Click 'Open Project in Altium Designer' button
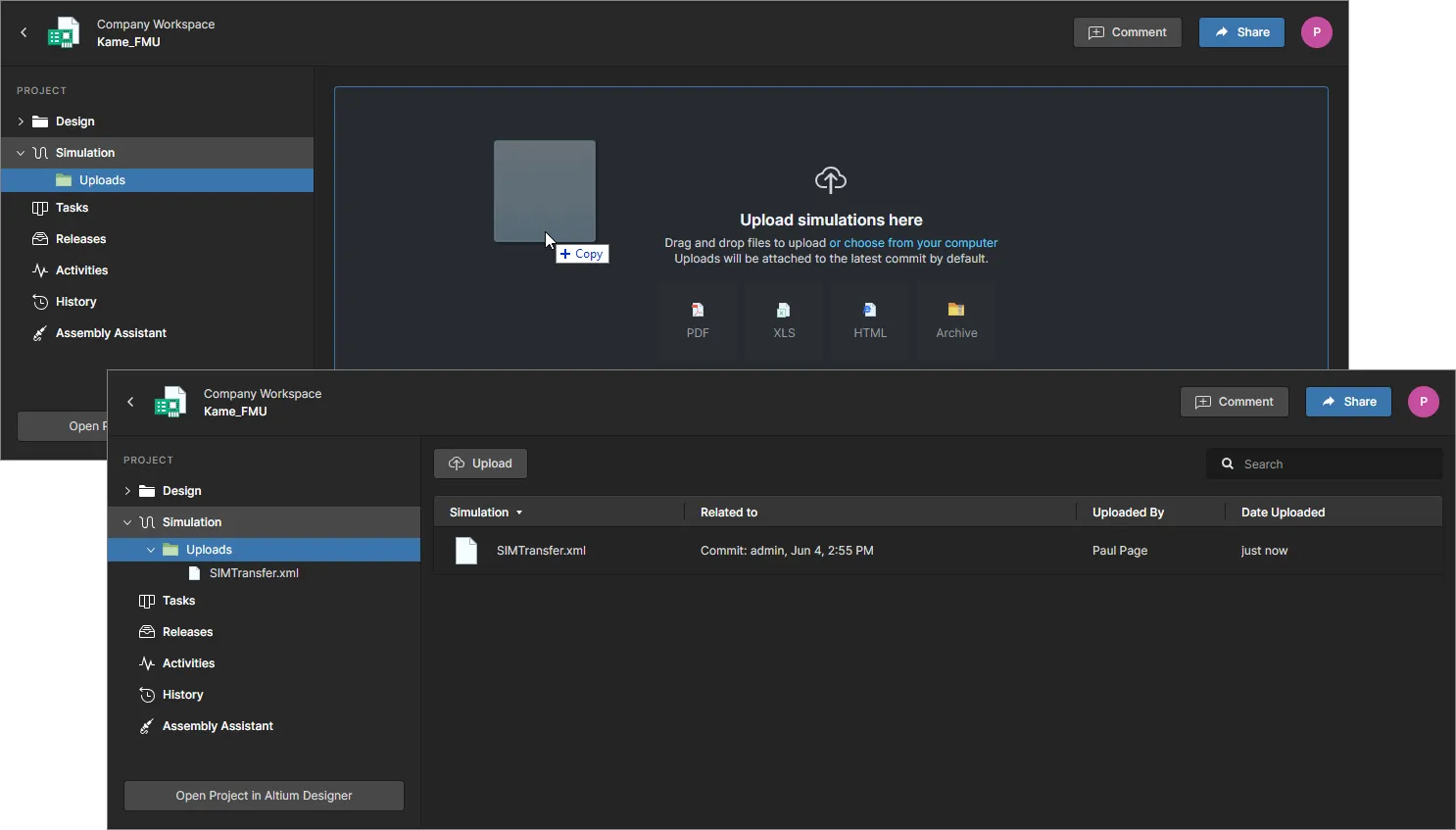This screenshot has height=830, width=1456. 264,796
